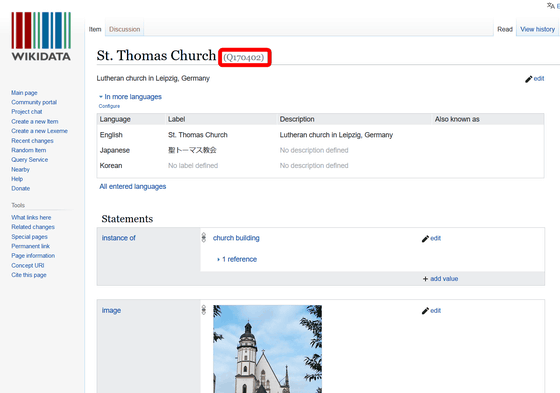Screen dimensions: 560x393
Task: Select the Read tab
Action: click(505, 29)
